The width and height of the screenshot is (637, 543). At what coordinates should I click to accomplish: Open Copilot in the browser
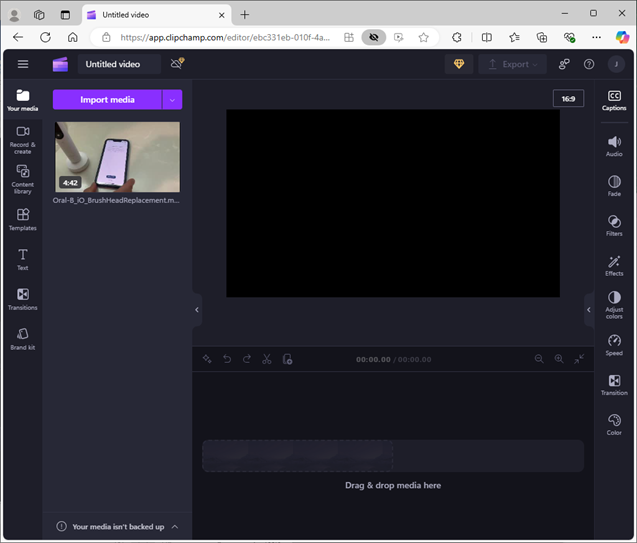point(622,37)
